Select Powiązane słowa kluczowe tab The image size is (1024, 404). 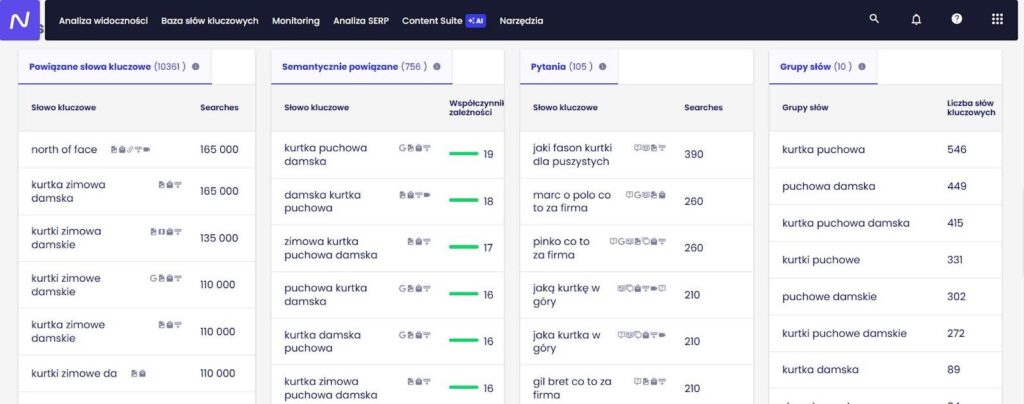[x=115, y=67]
